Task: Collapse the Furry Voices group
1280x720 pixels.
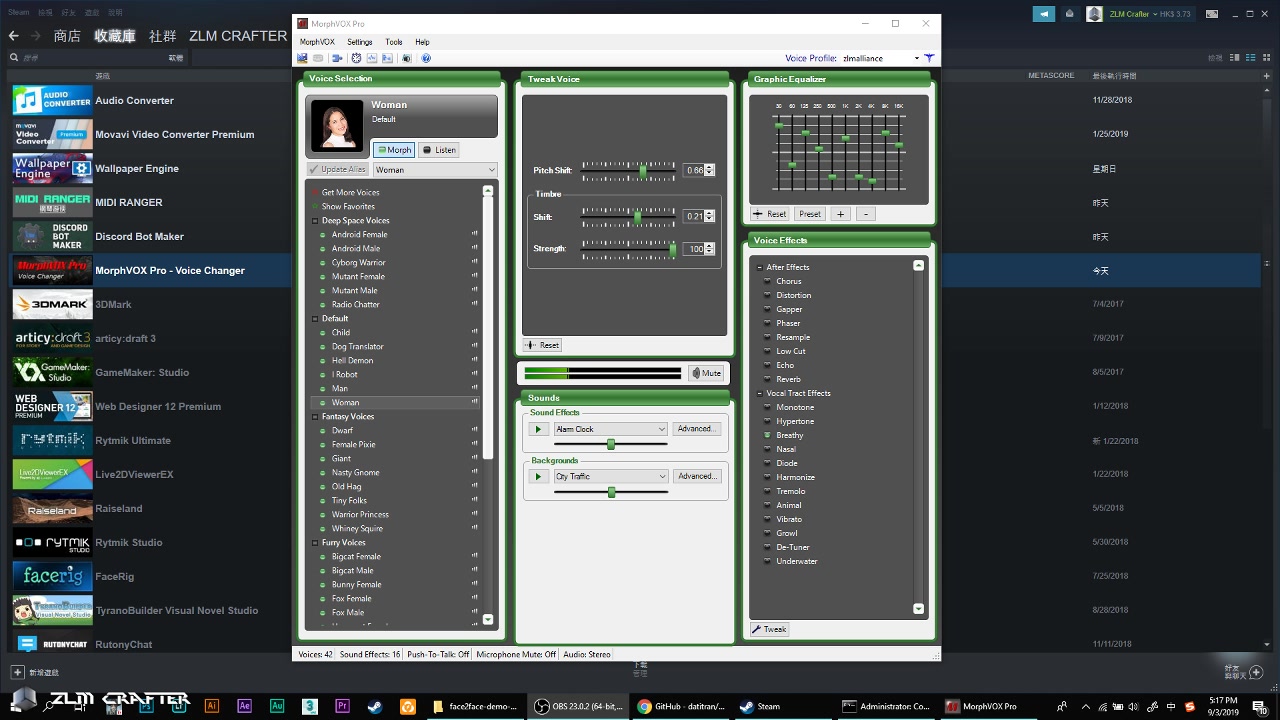Action: (x=315, y=543)
